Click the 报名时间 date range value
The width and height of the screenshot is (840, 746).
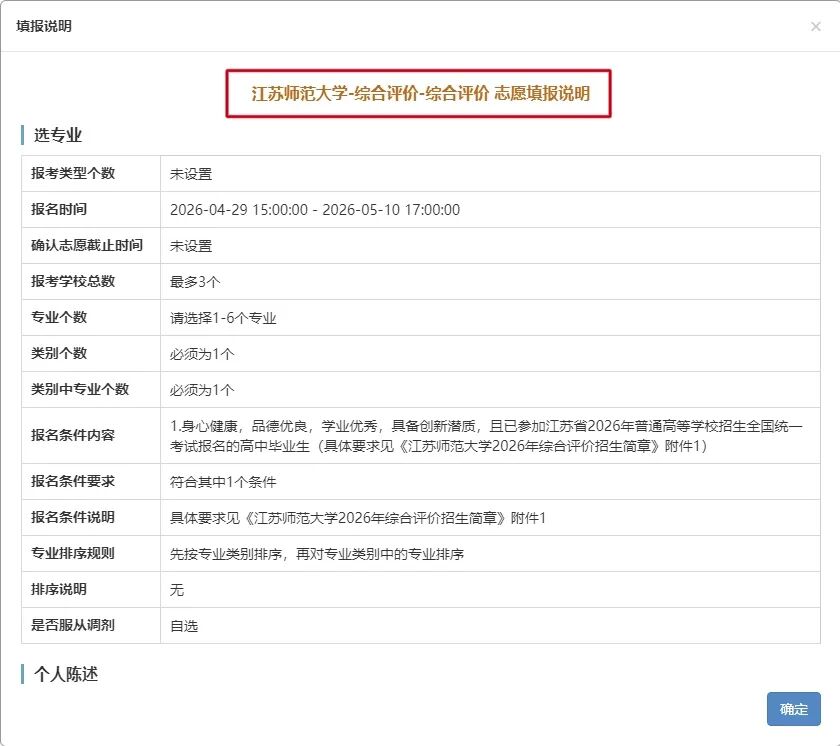312,209
